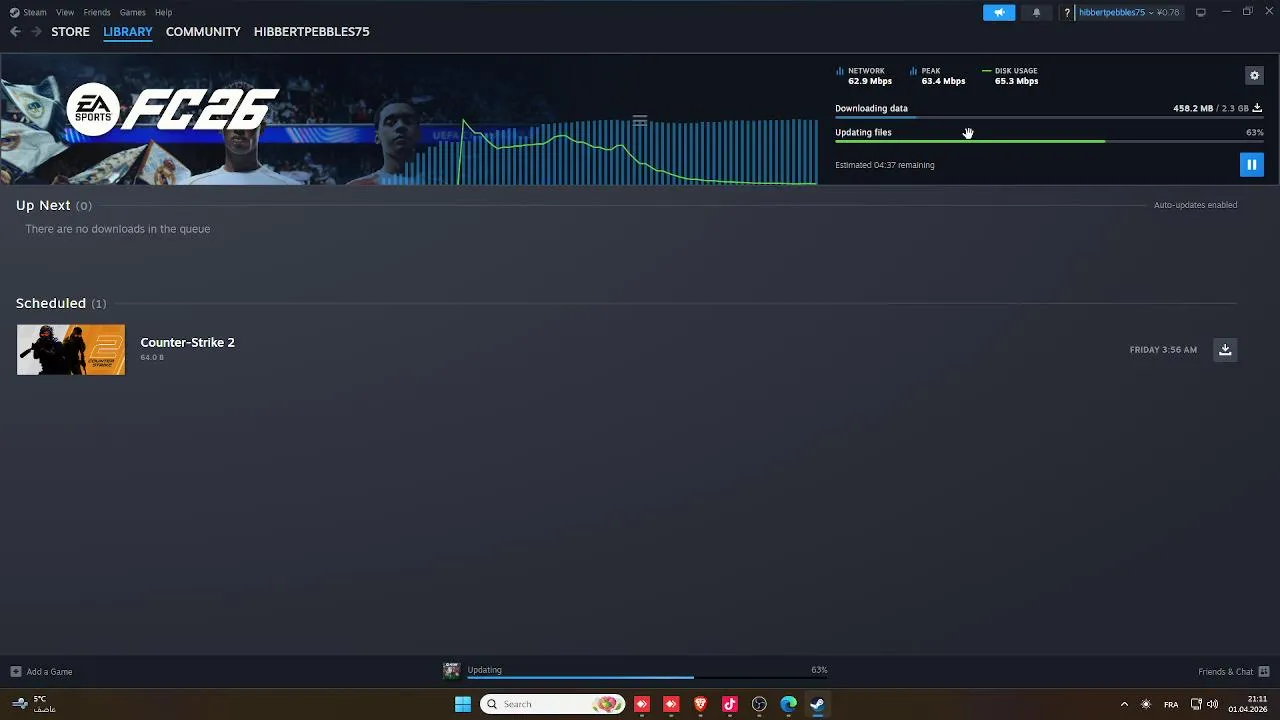Click the FRA language indicator
The height and width of the screenshot is (720, 1280).
tap(1171, 704)
